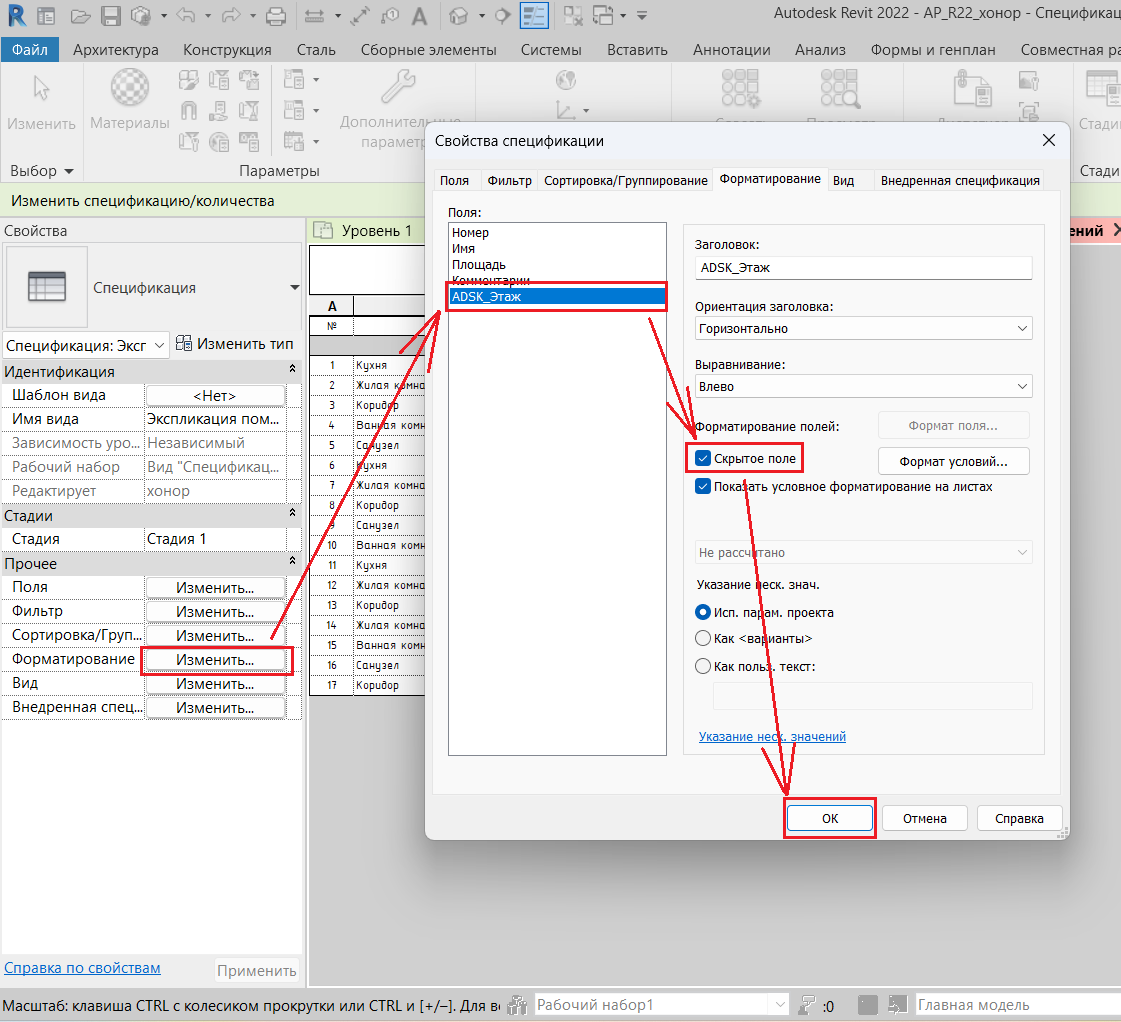The width and height of the screenshot is (1121, 1022).
Task: Click the default 3D view house icon
Action: [459, 16]
